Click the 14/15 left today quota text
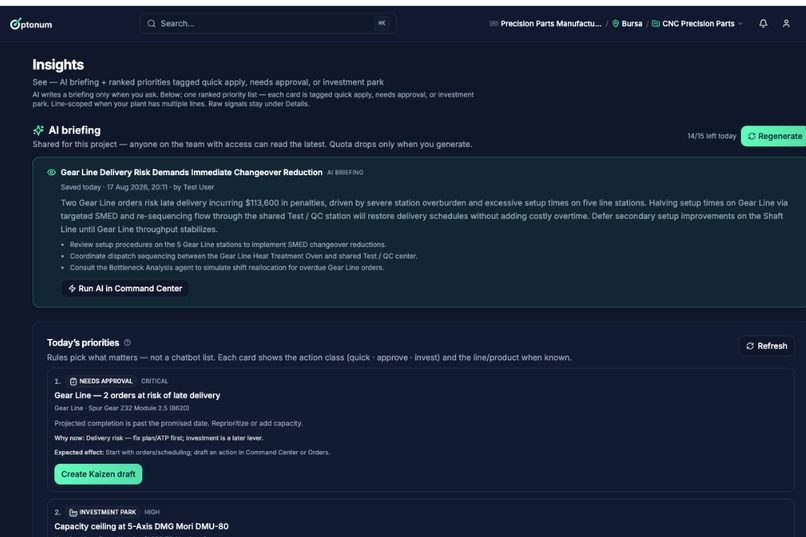806x537 pixels. (x=711, y=136)
